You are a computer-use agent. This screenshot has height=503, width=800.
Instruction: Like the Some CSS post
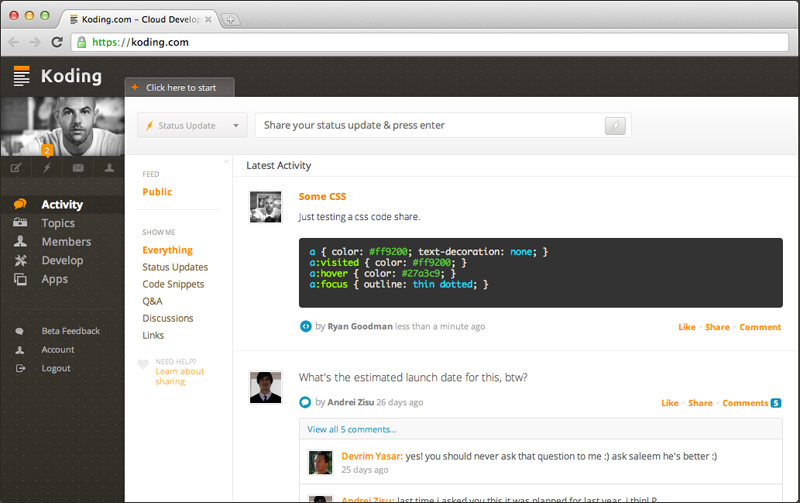click(x=686, y=327)
